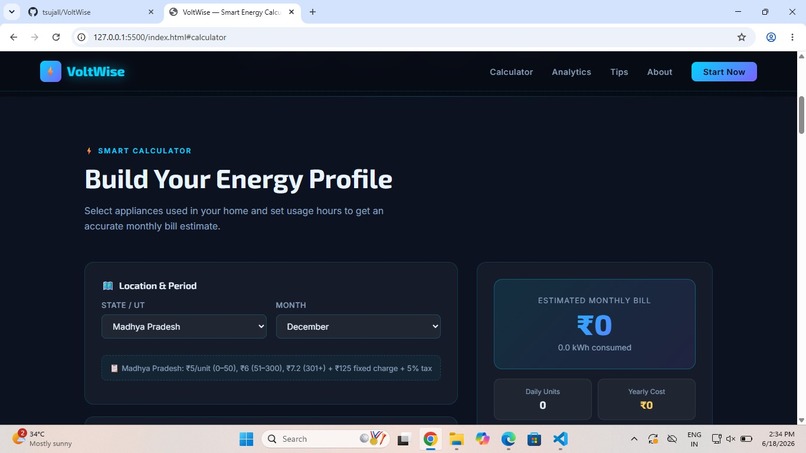
Task: Click the scrollbar down arrow
Action: pos(801,420)
